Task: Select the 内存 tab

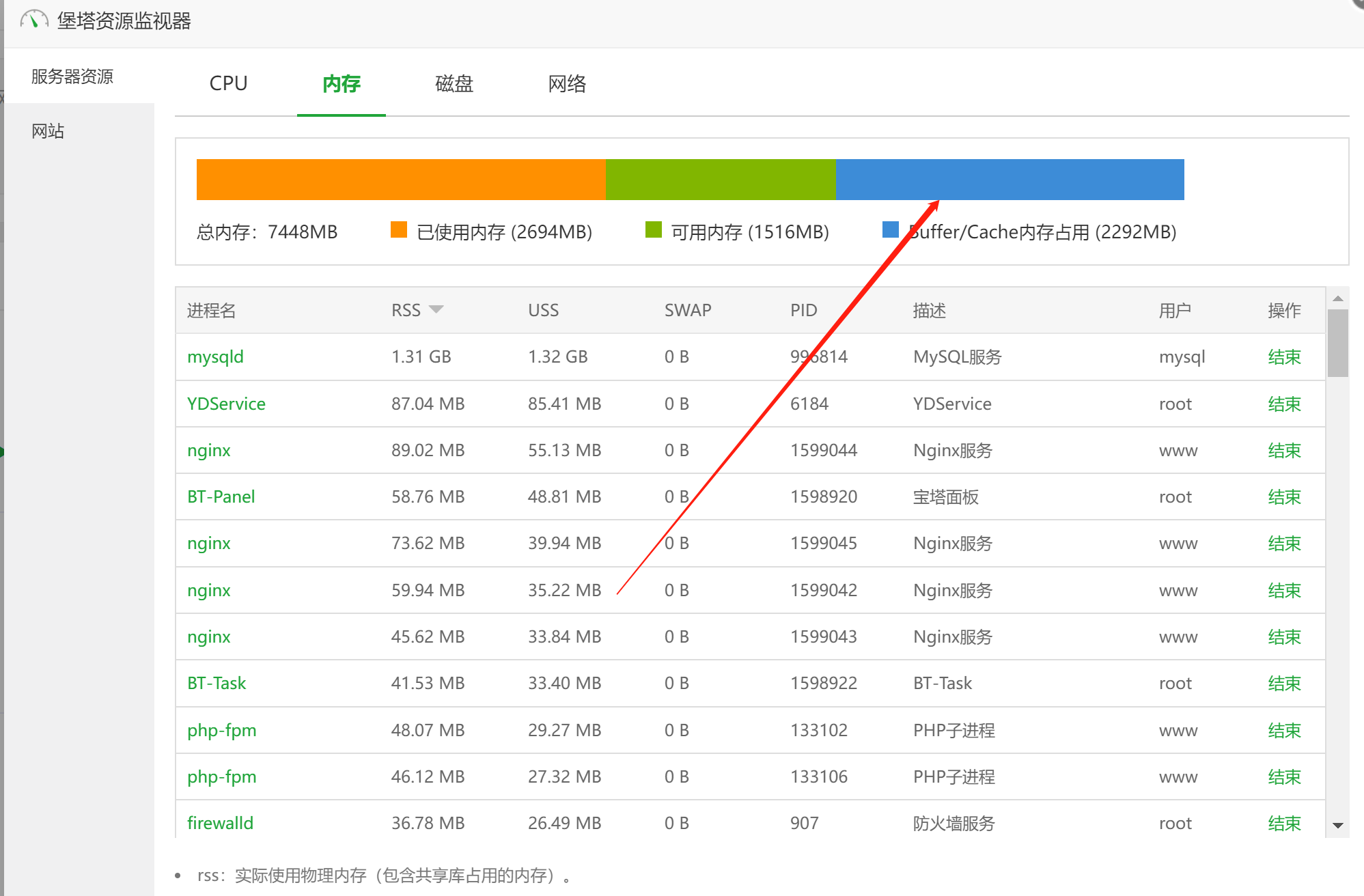Action: click(342, 83)
